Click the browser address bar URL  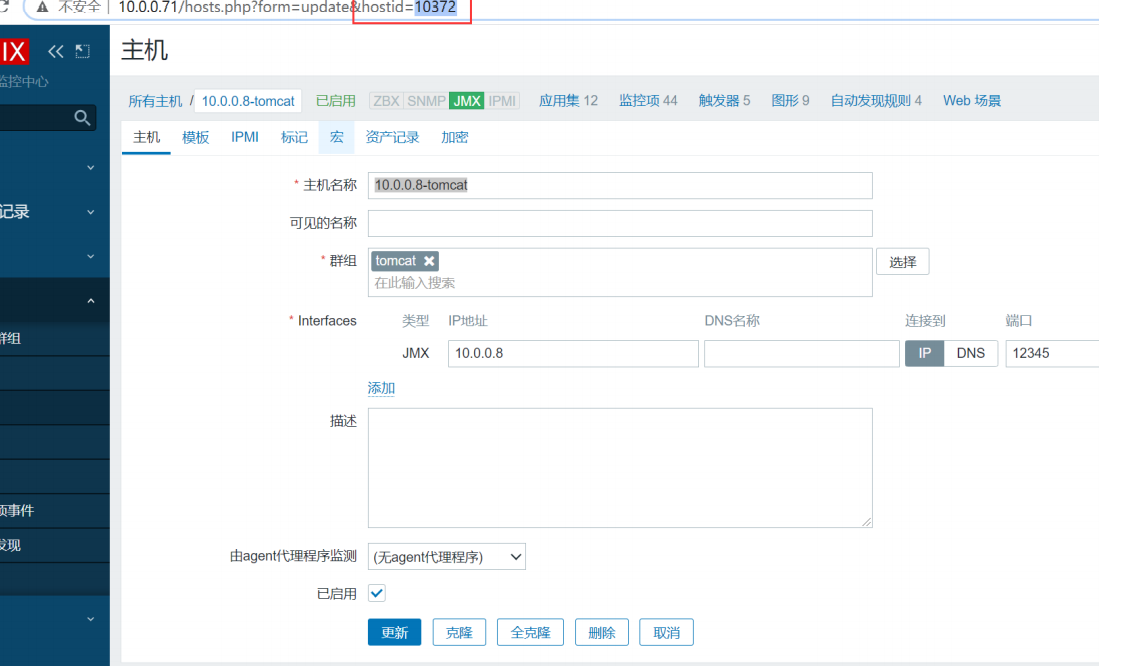287,7
